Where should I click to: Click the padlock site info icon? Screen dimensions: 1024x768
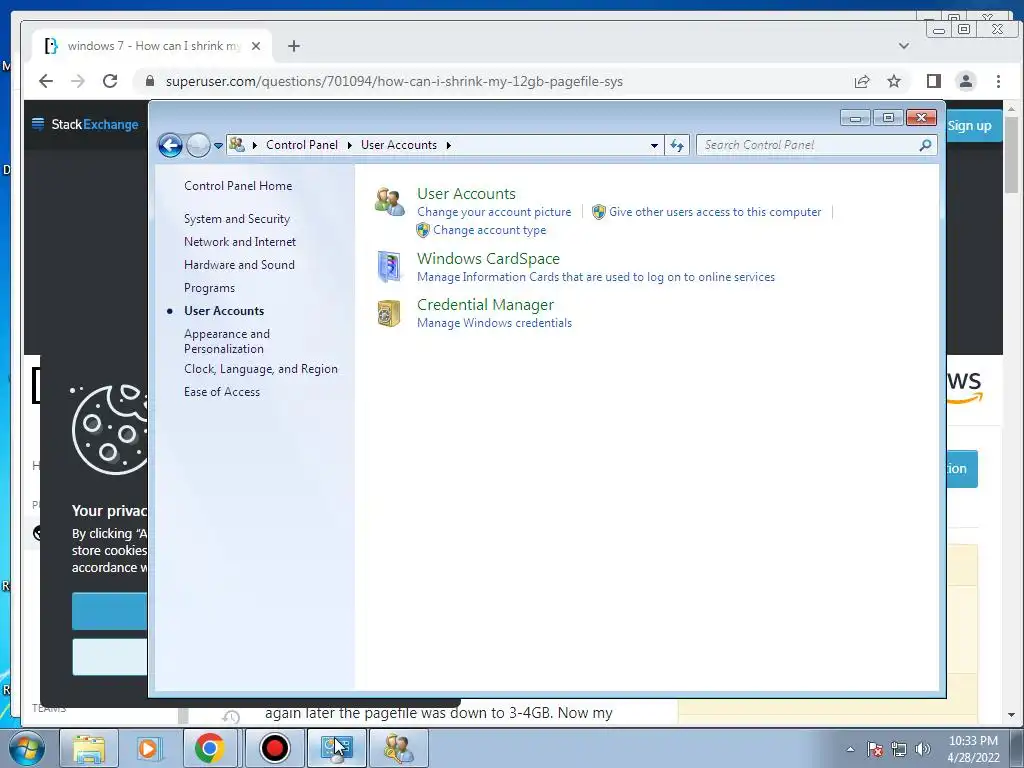coord(150,81)
